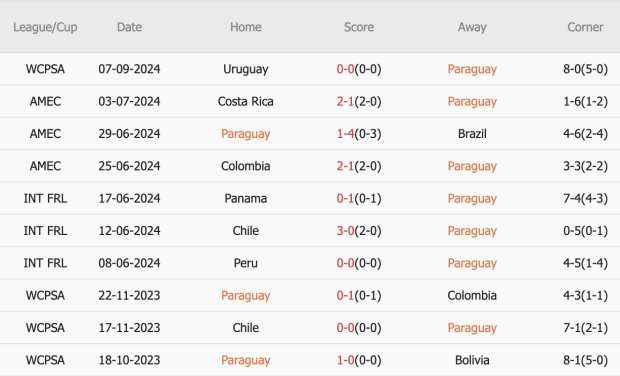The height and width of the screenshot is (376, 620).
Task: Select the 3-0(2-0) score versus Chile
Action: click(359, 231)
